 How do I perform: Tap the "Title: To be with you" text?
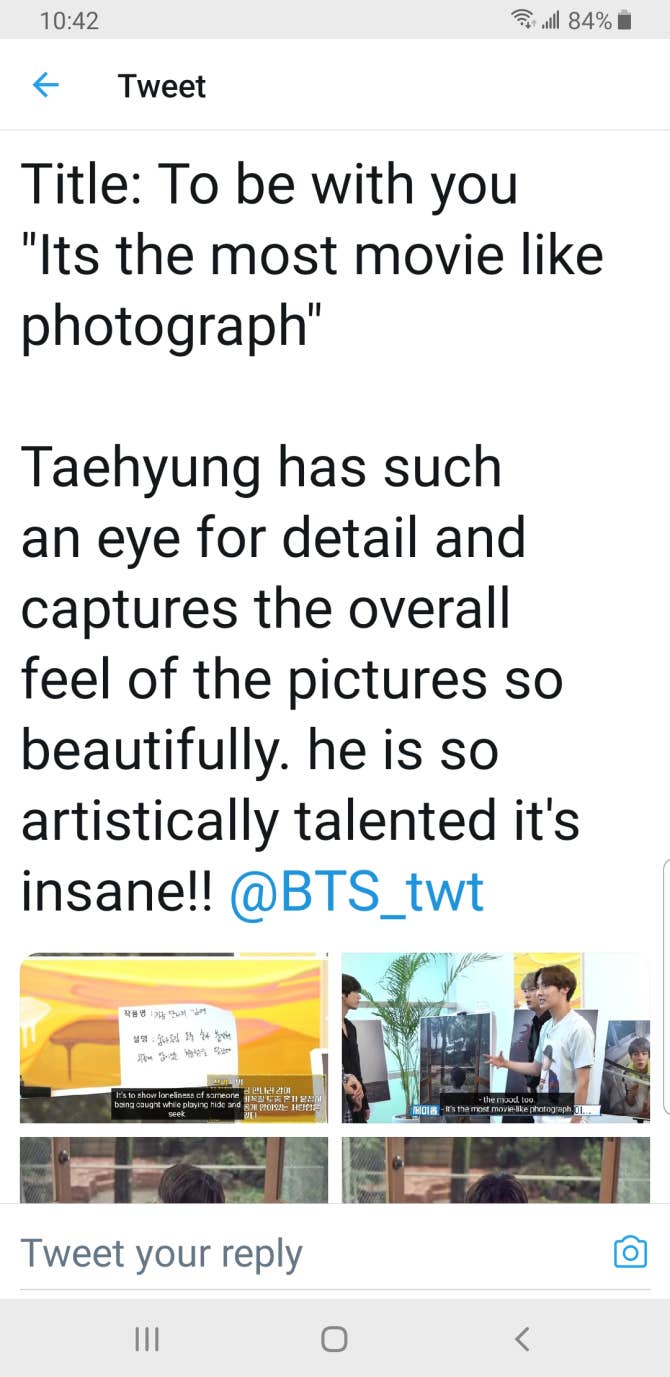pyautogui.click(x=270, y=184)
